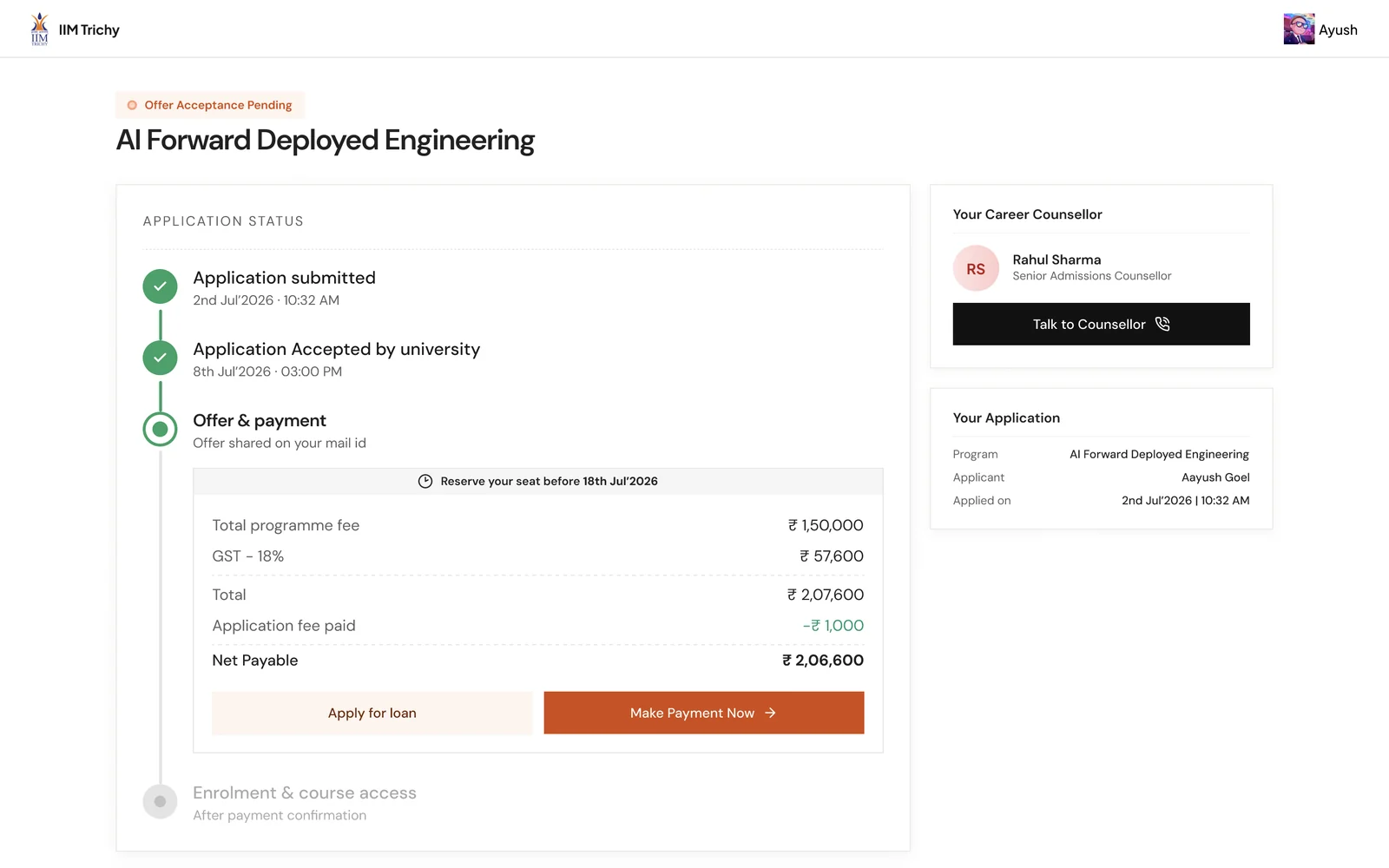Click the GST - 18% label
Viewport: 1389px width, 868px height.
coord(247,556)
